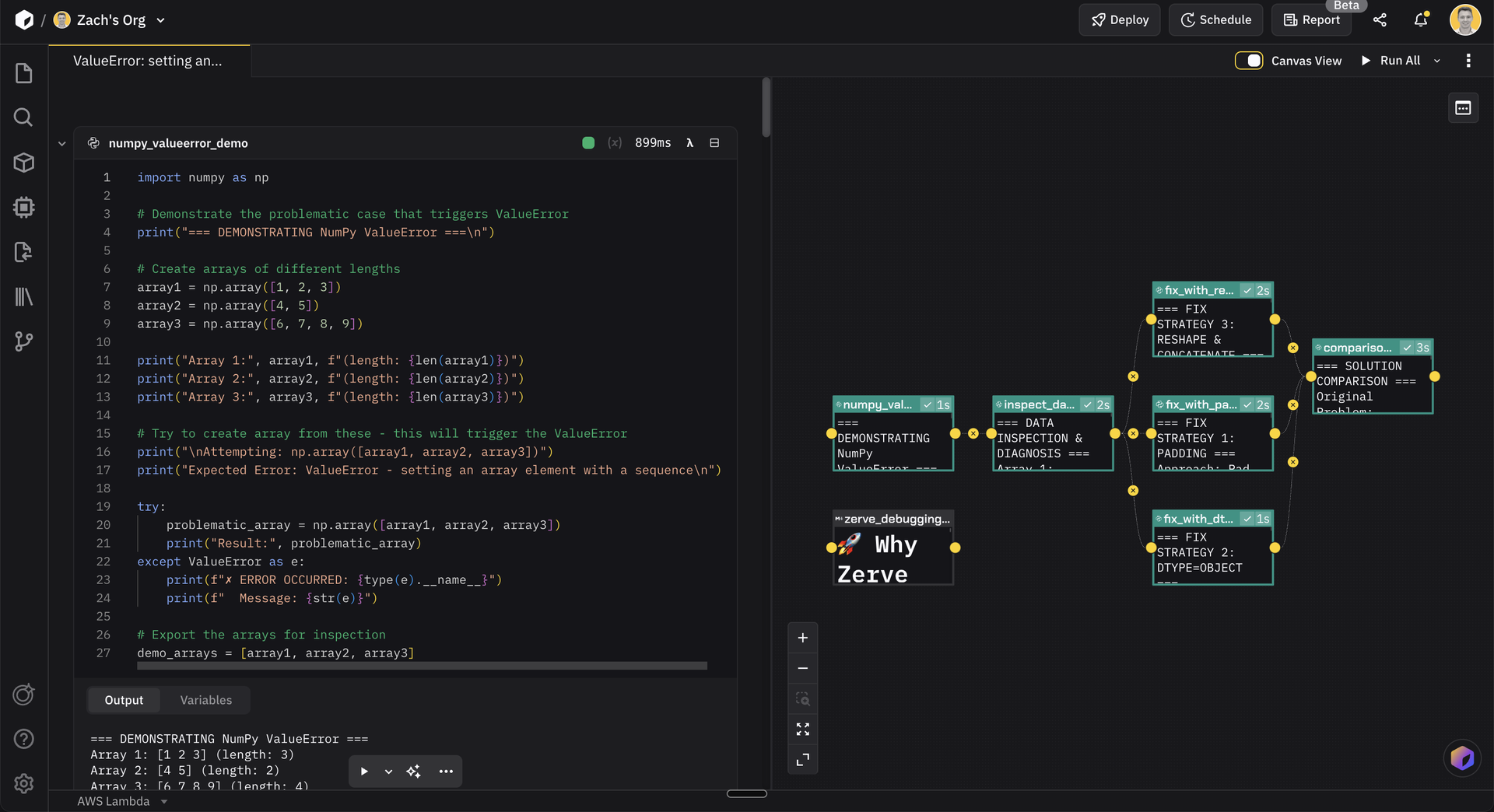
Task: Click the fit-to-view canvas icon
Action: (x=803, y=729)
